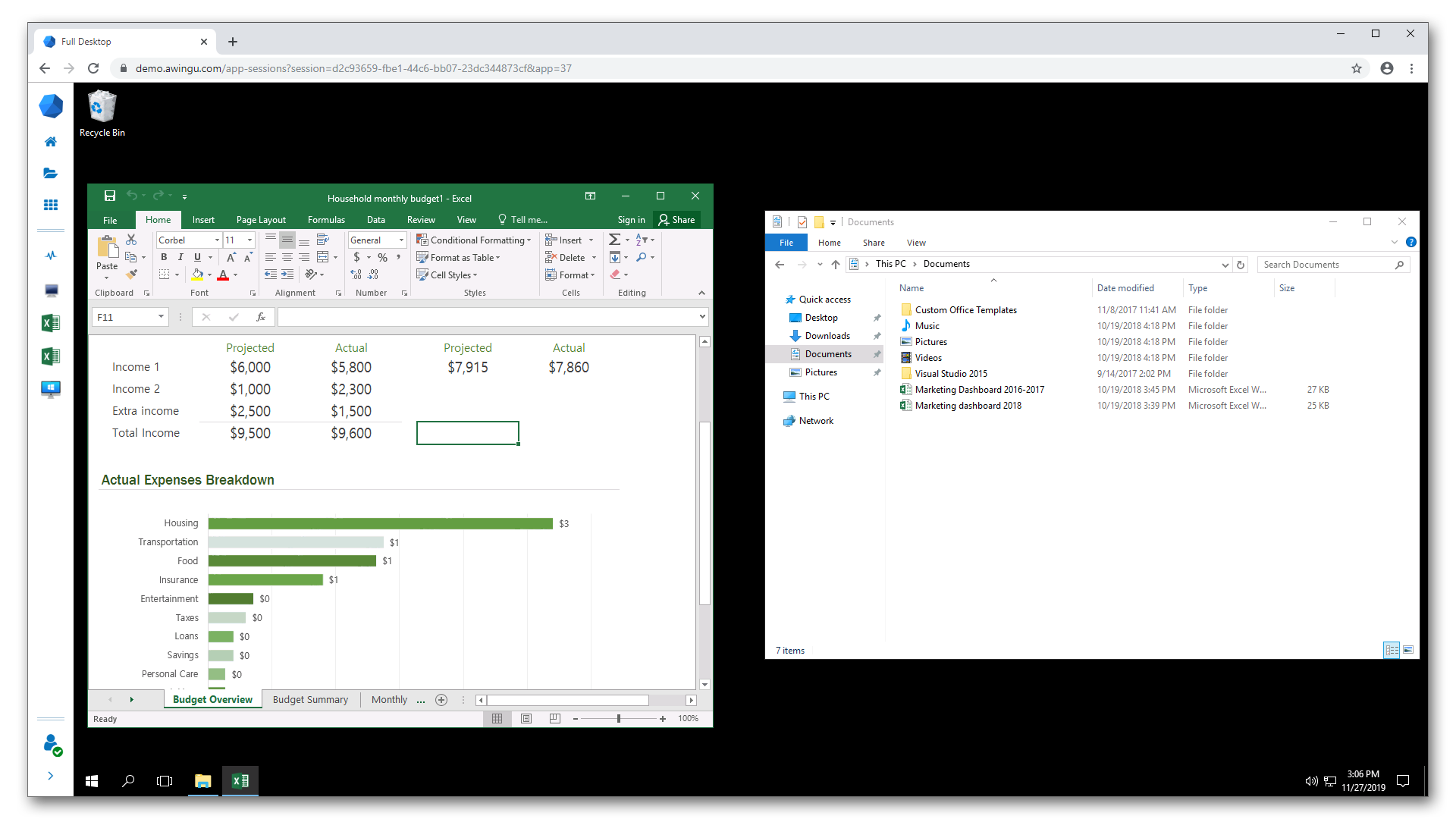Apply AutoSum to the selection
The height and width of the screenshot is (819, 1456).
tap(614, 240)
